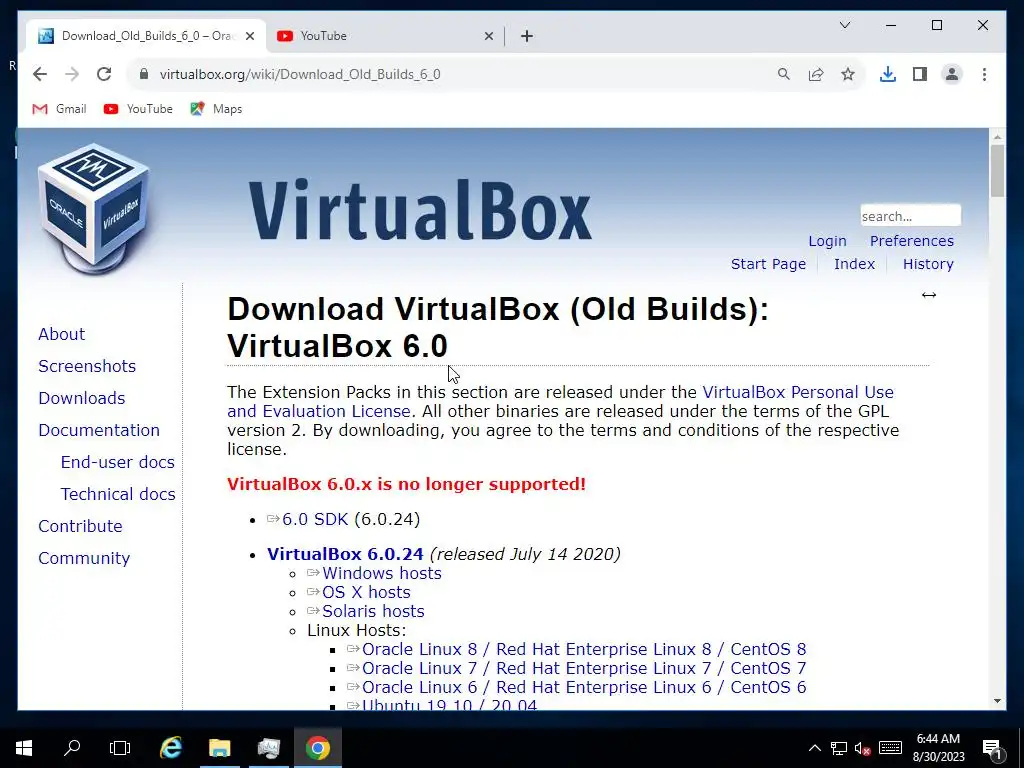Click the VirtualBox 6.0.24 heading link

coord(345,554)
